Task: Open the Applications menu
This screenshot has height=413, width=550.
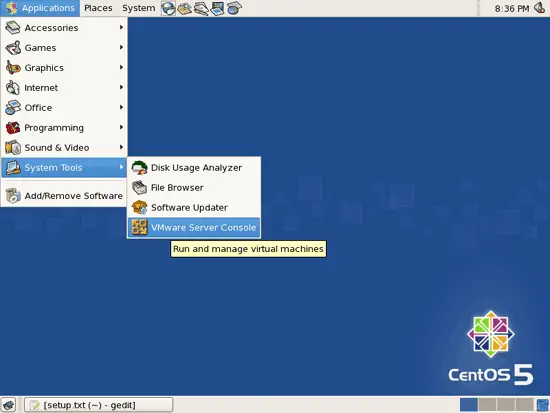Action: [x=40, y=8]
